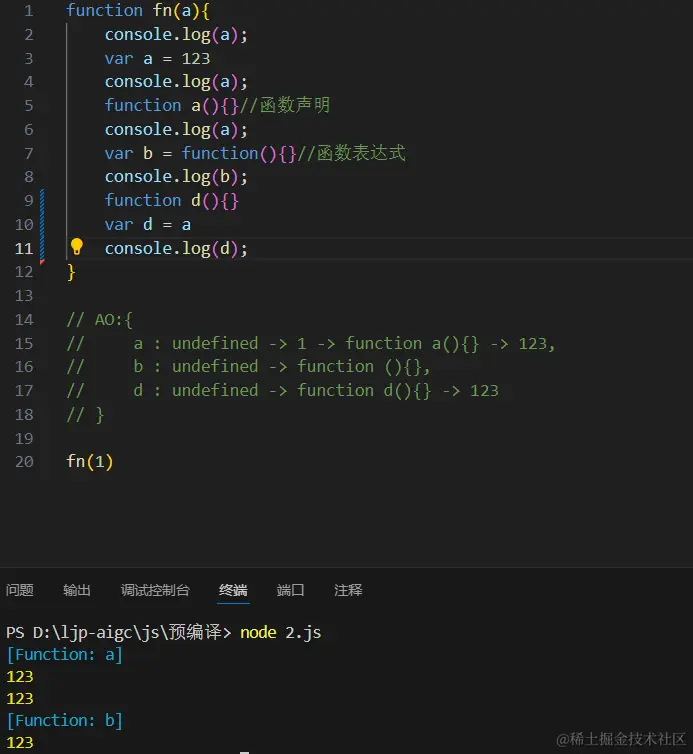Screen dimensions: 693x754
Task: Click 'console.log(a);' on line 6
Action: pos(176,129)
